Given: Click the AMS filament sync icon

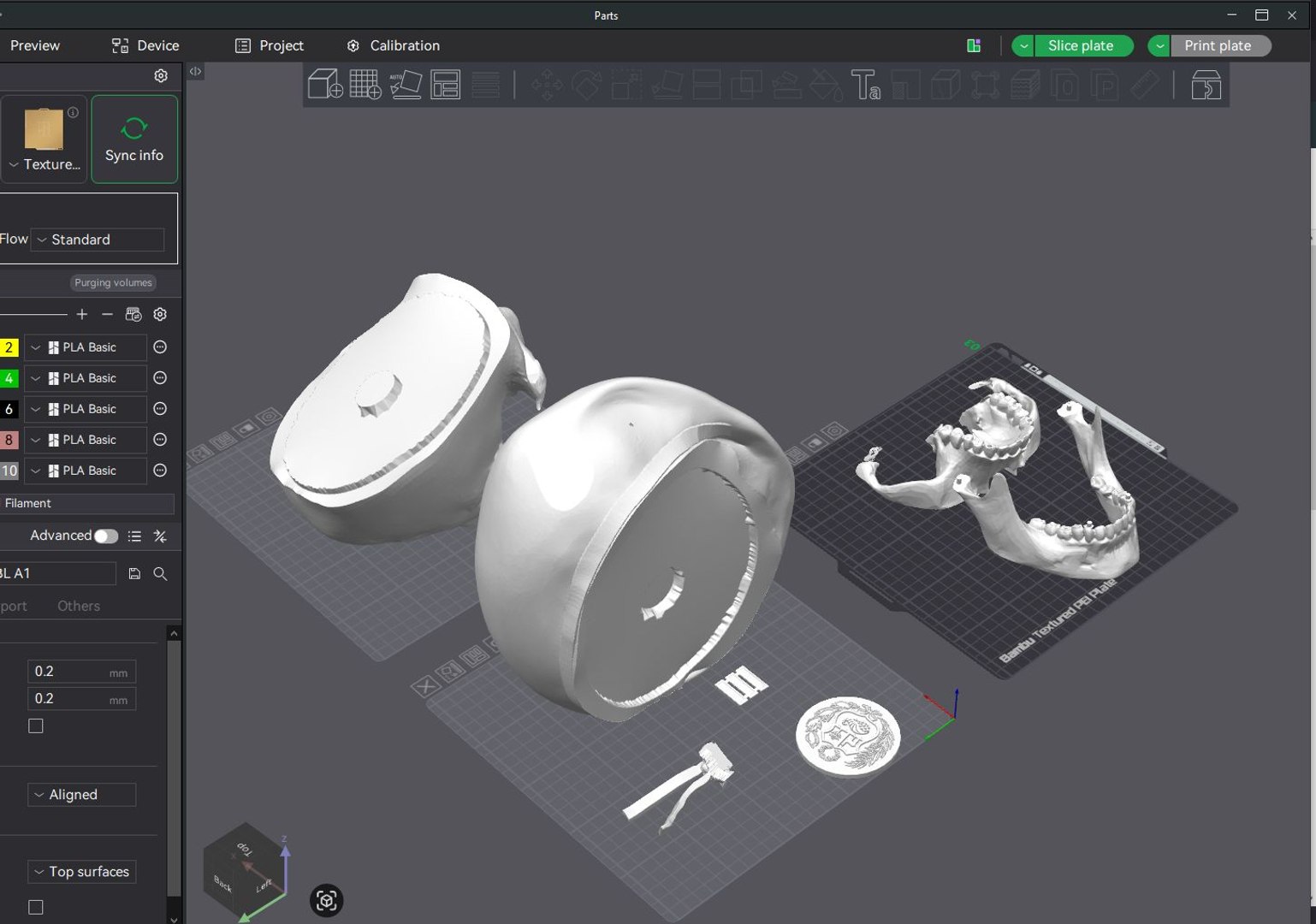Looking at the screenshot, I should coord(133,315).
